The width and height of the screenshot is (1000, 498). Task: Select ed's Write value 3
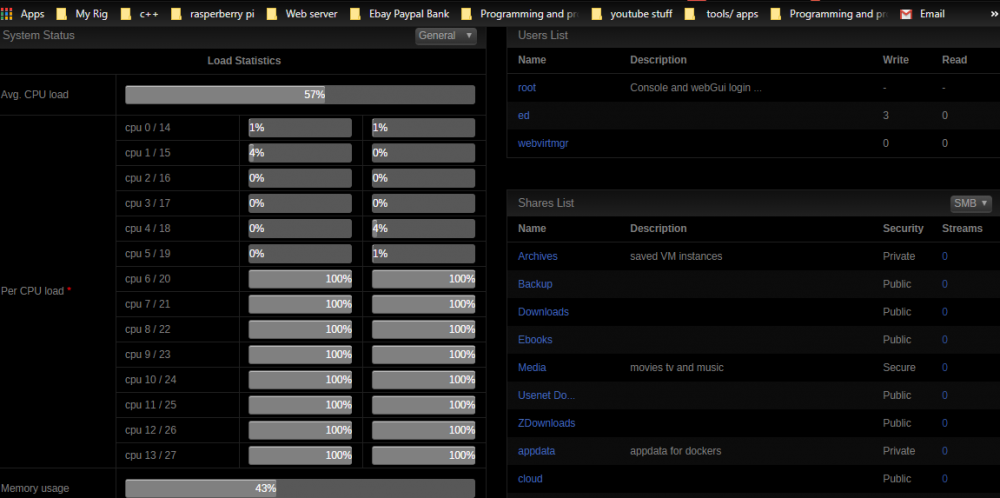886,115
